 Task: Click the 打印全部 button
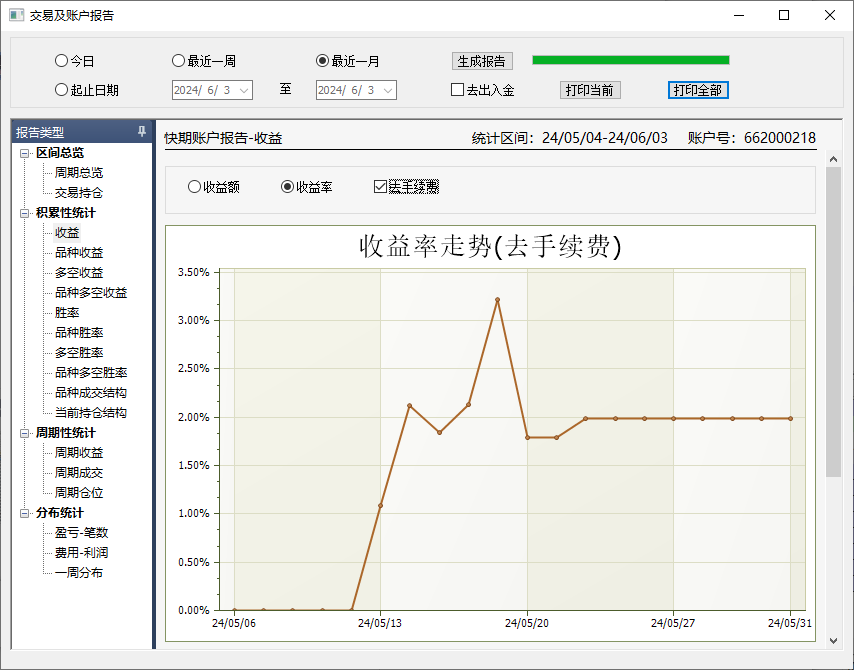698,90
